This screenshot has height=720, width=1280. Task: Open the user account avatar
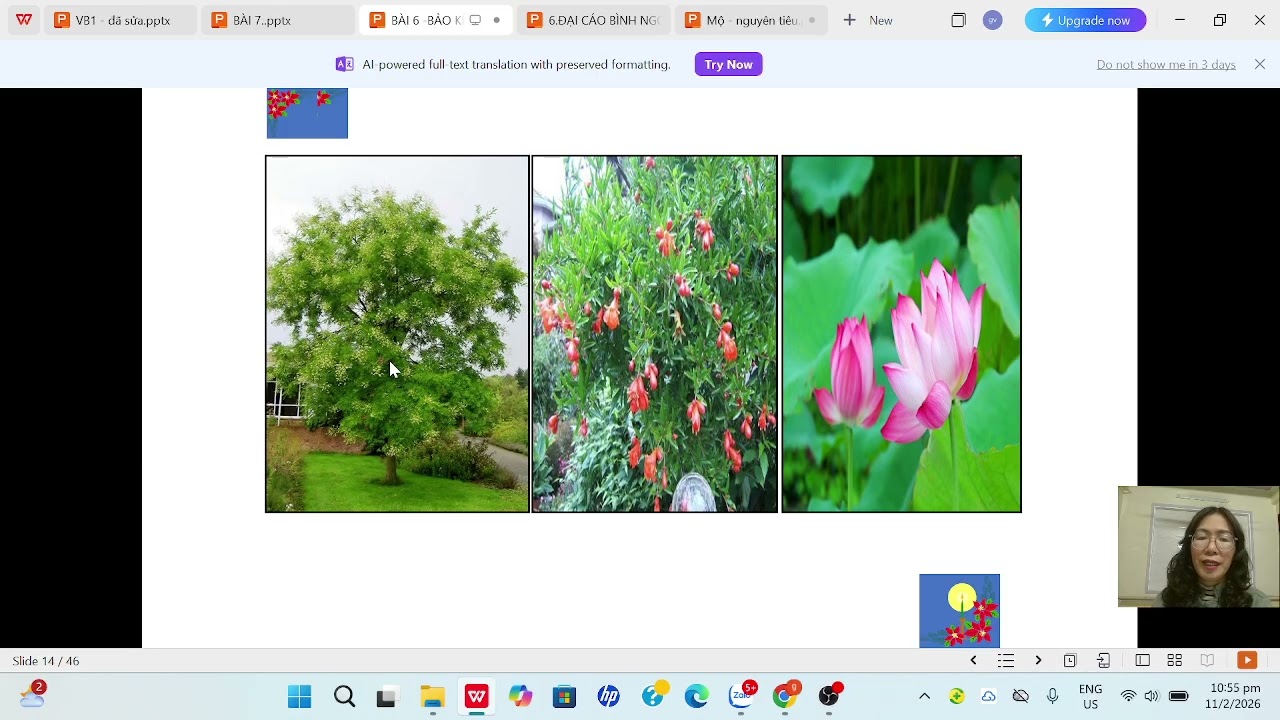[x=992, y=20]
